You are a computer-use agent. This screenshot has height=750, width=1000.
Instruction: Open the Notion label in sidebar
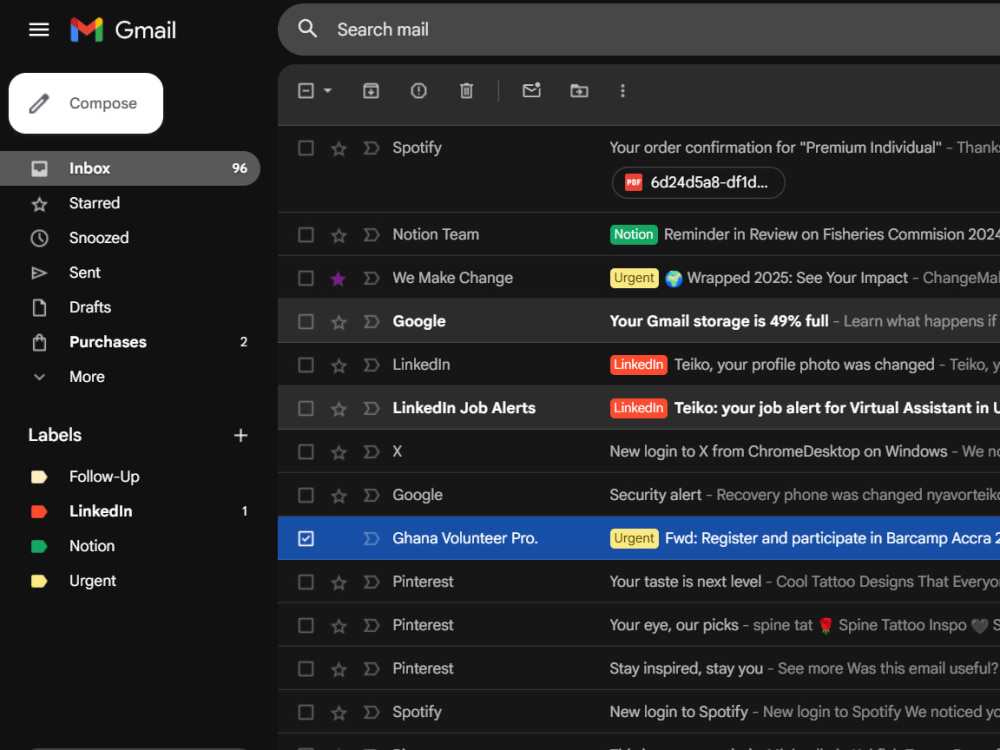[130, 546]
